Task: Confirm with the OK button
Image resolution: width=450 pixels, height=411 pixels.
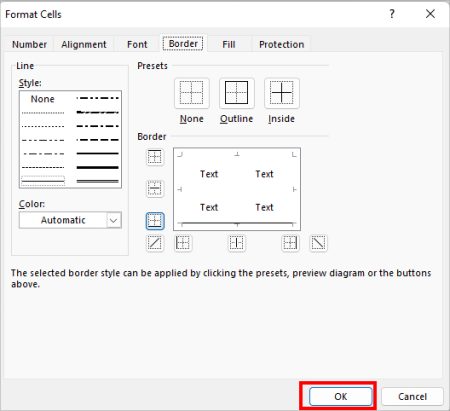Action: 341,396
